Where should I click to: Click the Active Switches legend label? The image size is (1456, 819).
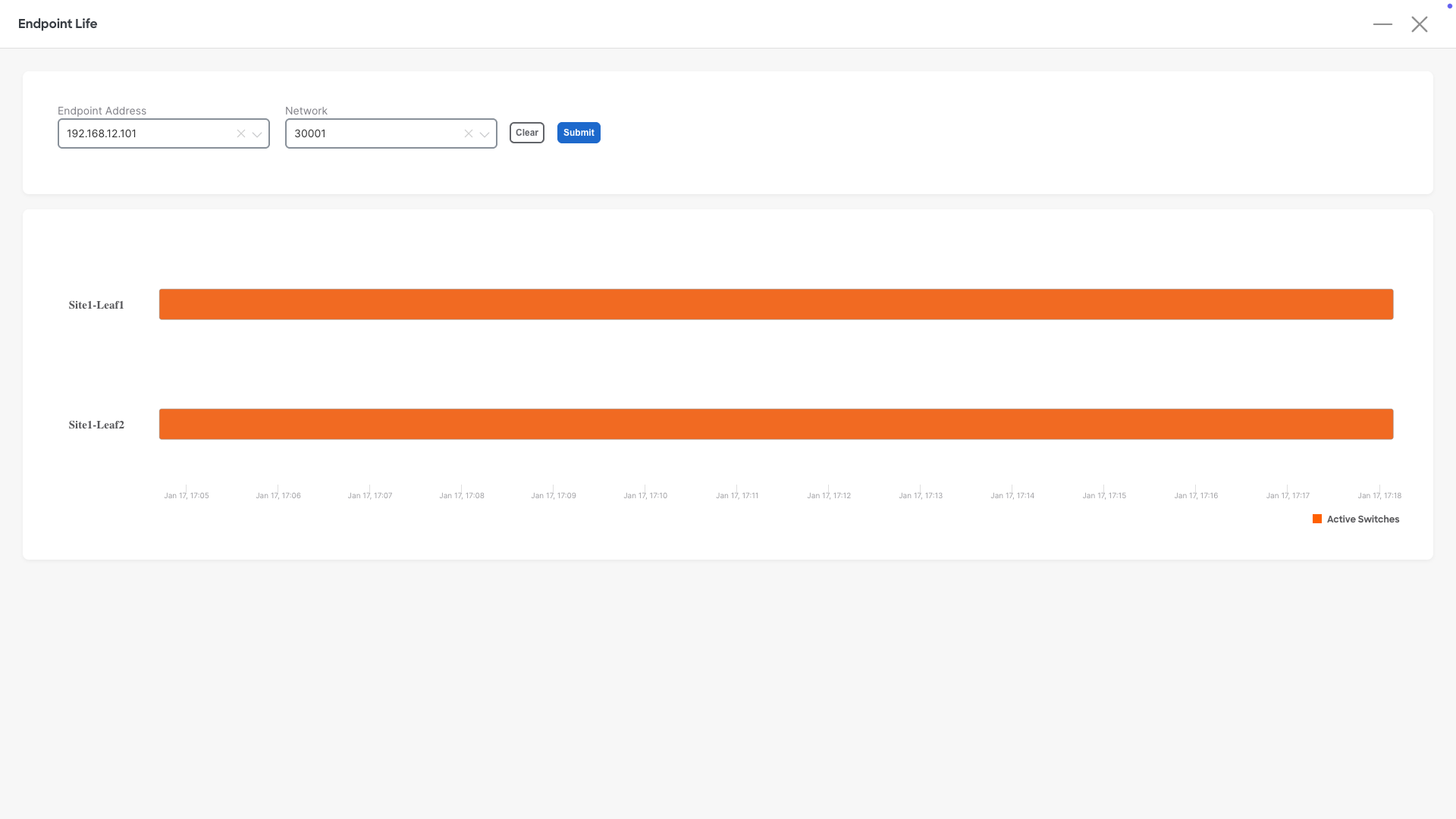[1363, 519]
